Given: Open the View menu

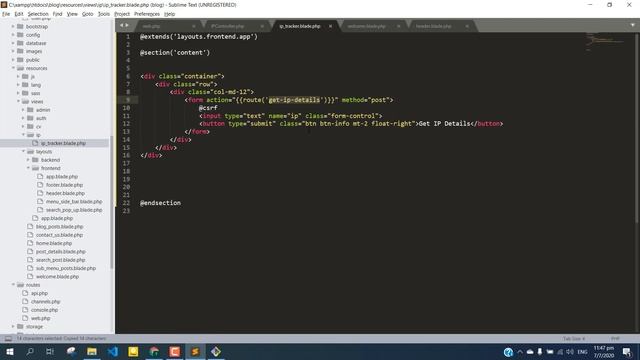Looking at the screenshot, I should click(72, 14).
